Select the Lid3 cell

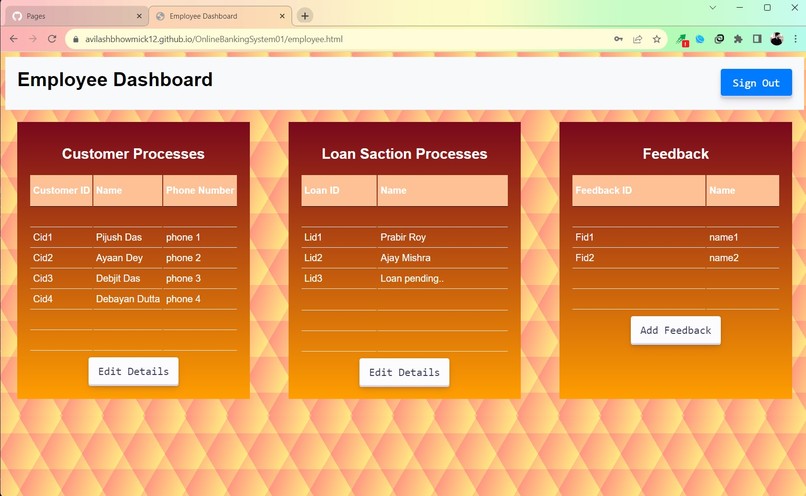point(339,278)
